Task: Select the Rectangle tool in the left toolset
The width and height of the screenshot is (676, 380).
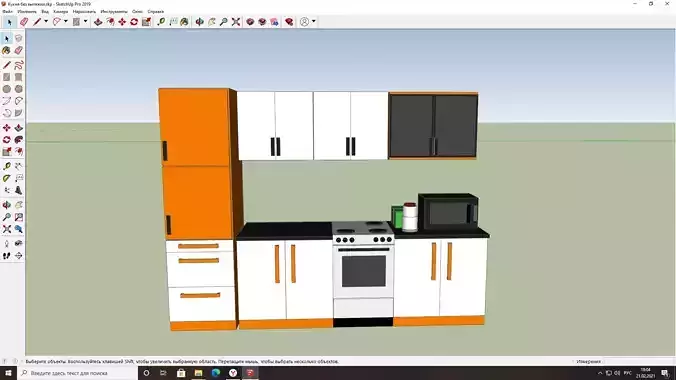Action: pyautogui.click(x=6, y=77)
